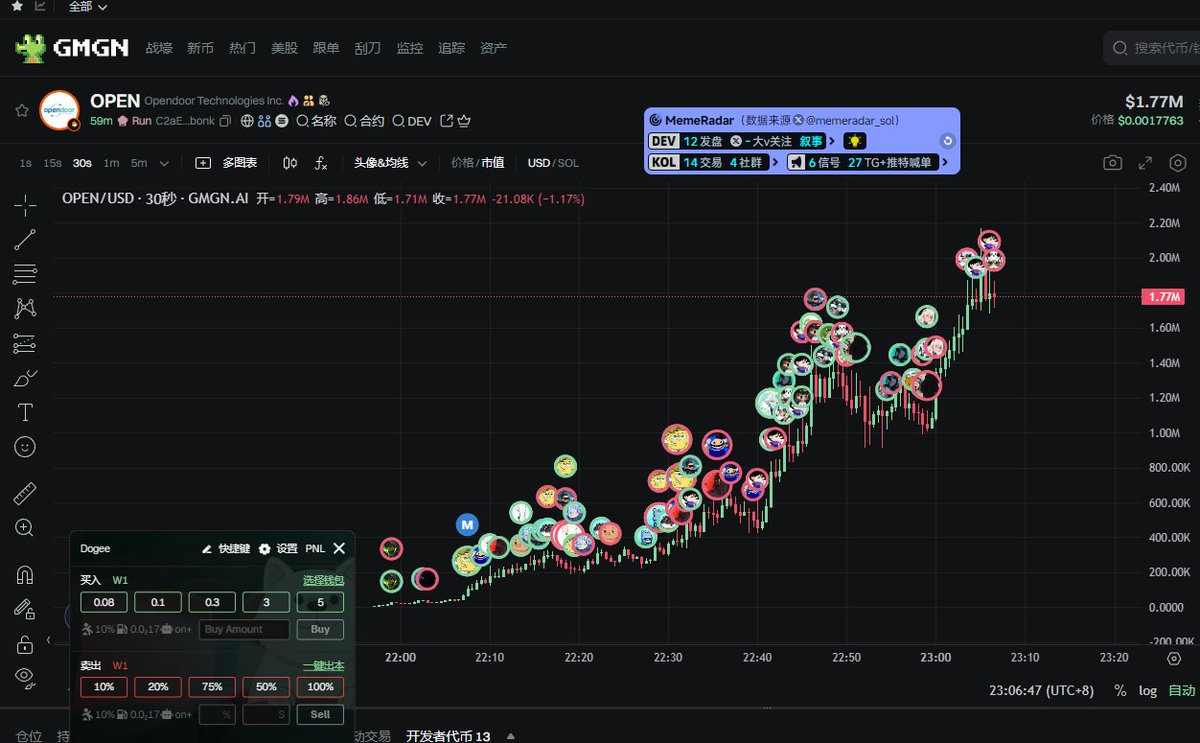Toggle log scale on price axis

click(x=1148, y=691)
